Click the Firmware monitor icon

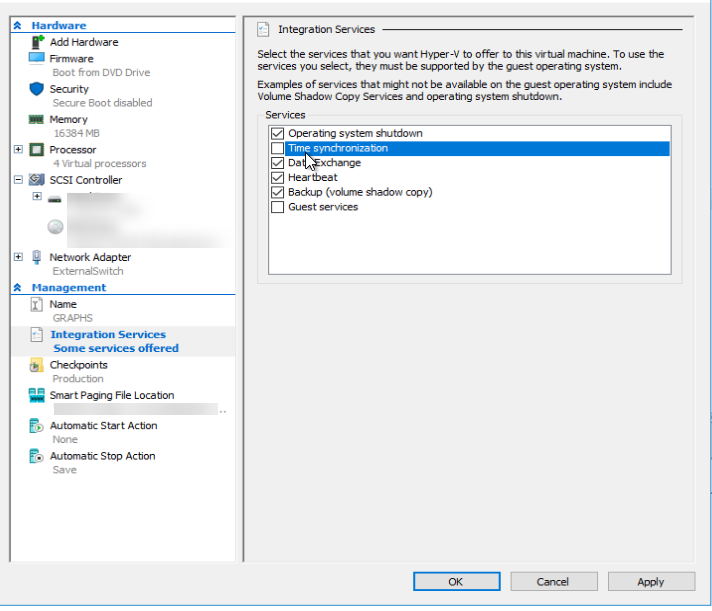[x=36, y=59]
